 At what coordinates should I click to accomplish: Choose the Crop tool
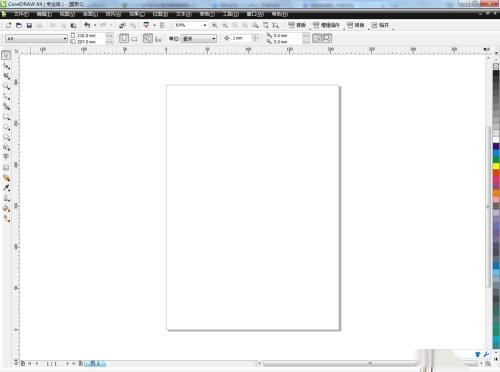tap(6, 76)
